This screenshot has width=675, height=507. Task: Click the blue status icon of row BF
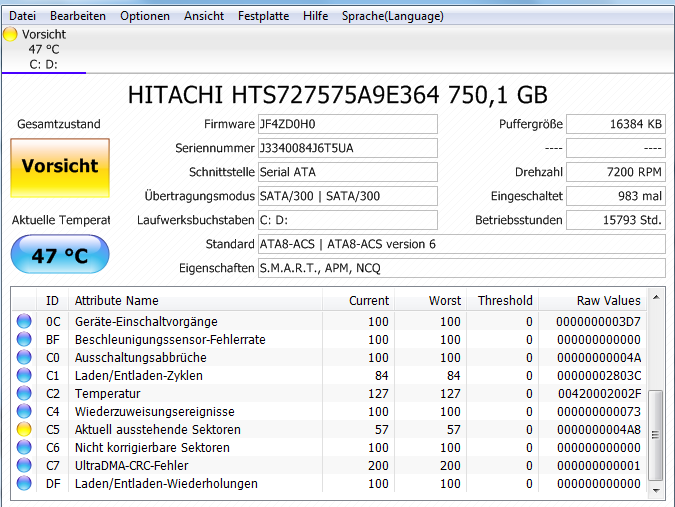pos(24,339)
